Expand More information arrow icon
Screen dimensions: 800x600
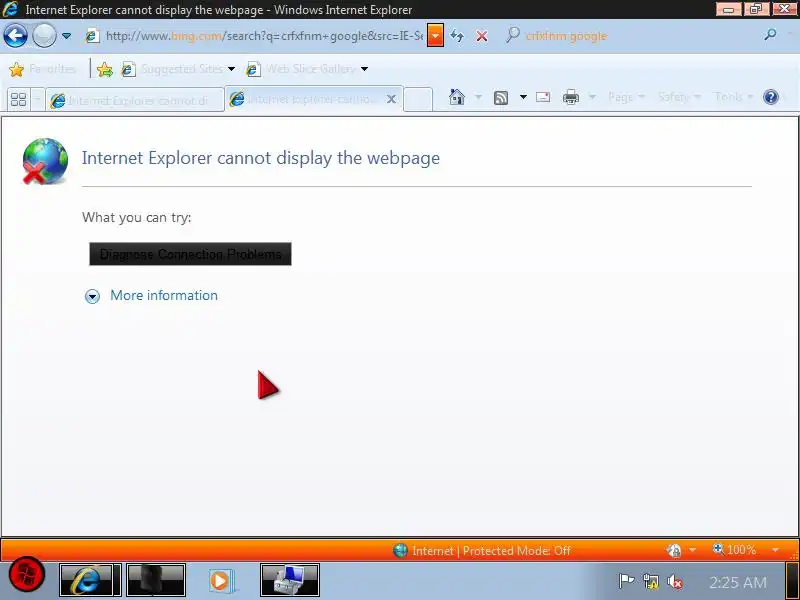tap(92, 296)
